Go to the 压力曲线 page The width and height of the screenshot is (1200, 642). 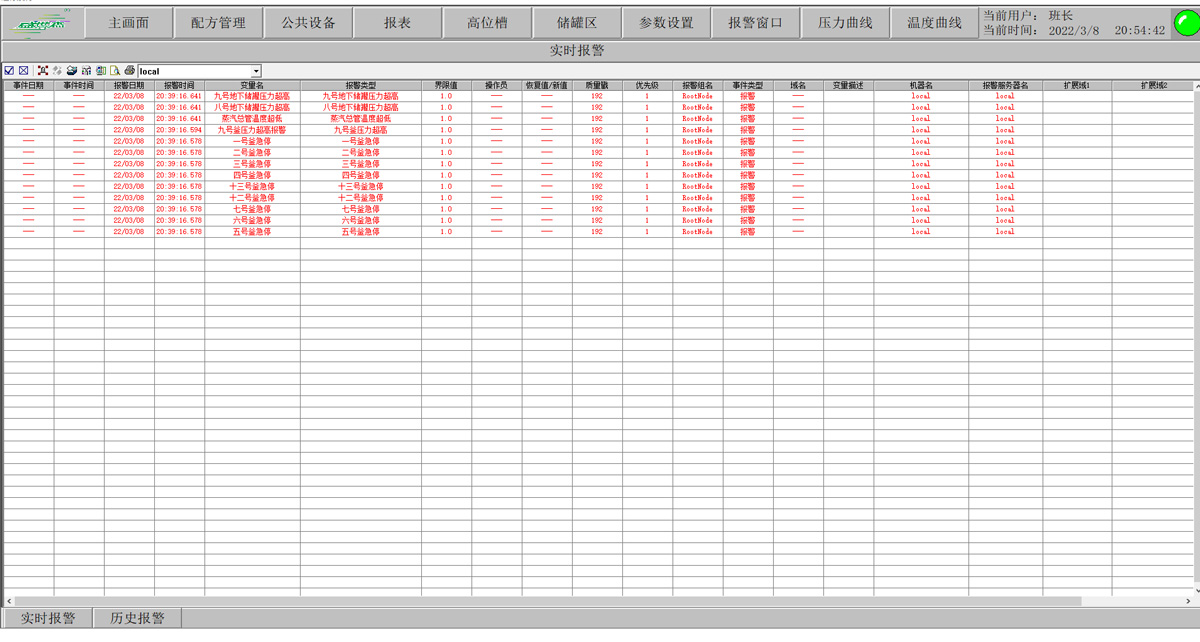[x=845, y=23]
